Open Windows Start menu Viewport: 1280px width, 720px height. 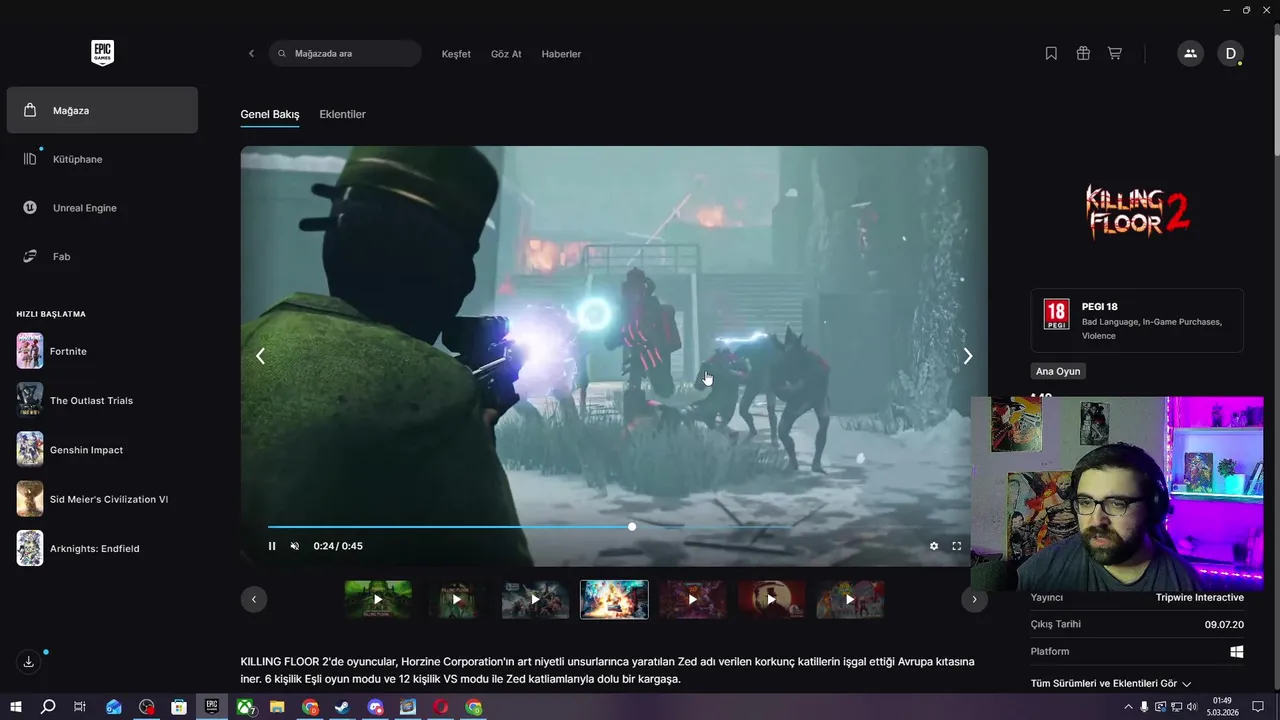[x=16, y=707]
